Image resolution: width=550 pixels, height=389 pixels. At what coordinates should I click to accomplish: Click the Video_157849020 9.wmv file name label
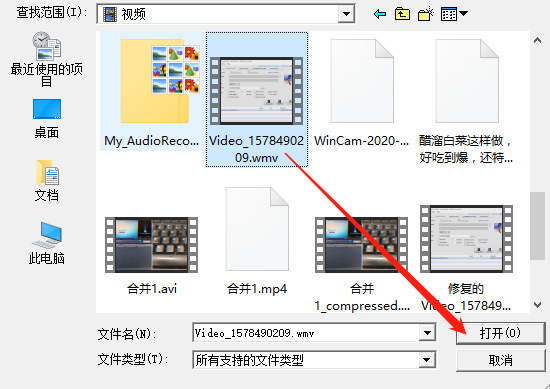(x=256, y=149)
